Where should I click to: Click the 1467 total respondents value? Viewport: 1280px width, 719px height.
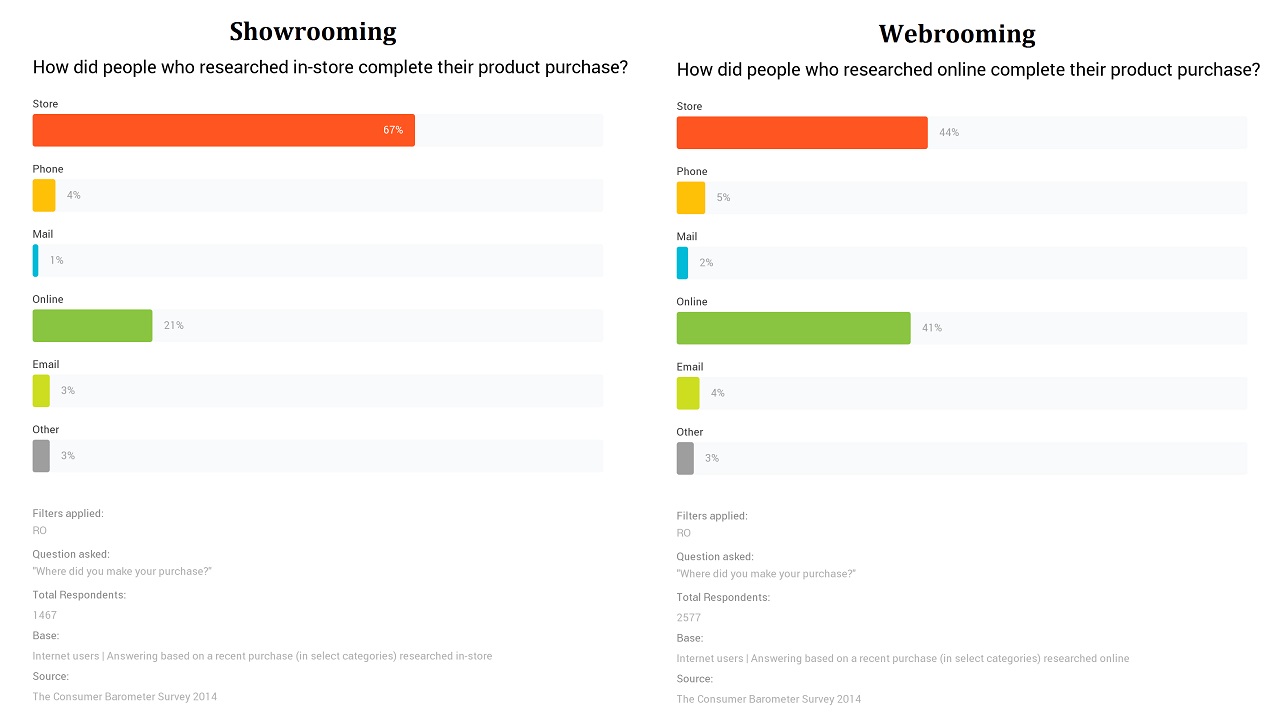(45, 615)
